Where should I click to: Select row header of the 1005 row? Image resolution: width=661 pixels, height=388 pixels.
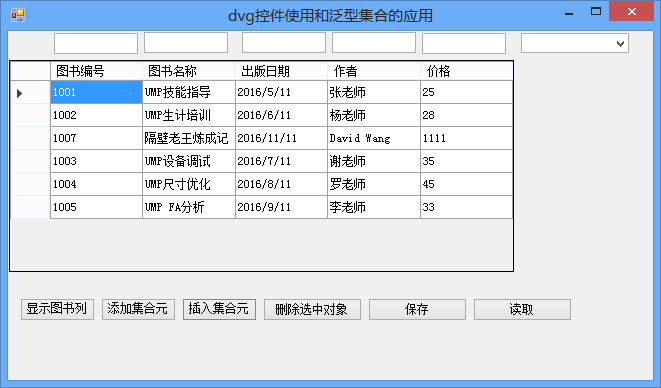pos(30,207)
